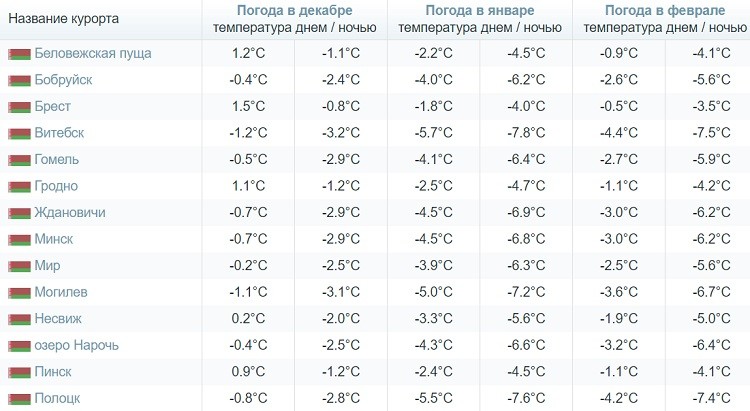This screenshot has width=750, height=411.
Task: Follow the Ждановичи resort link
Action: [x=70, y=212]
